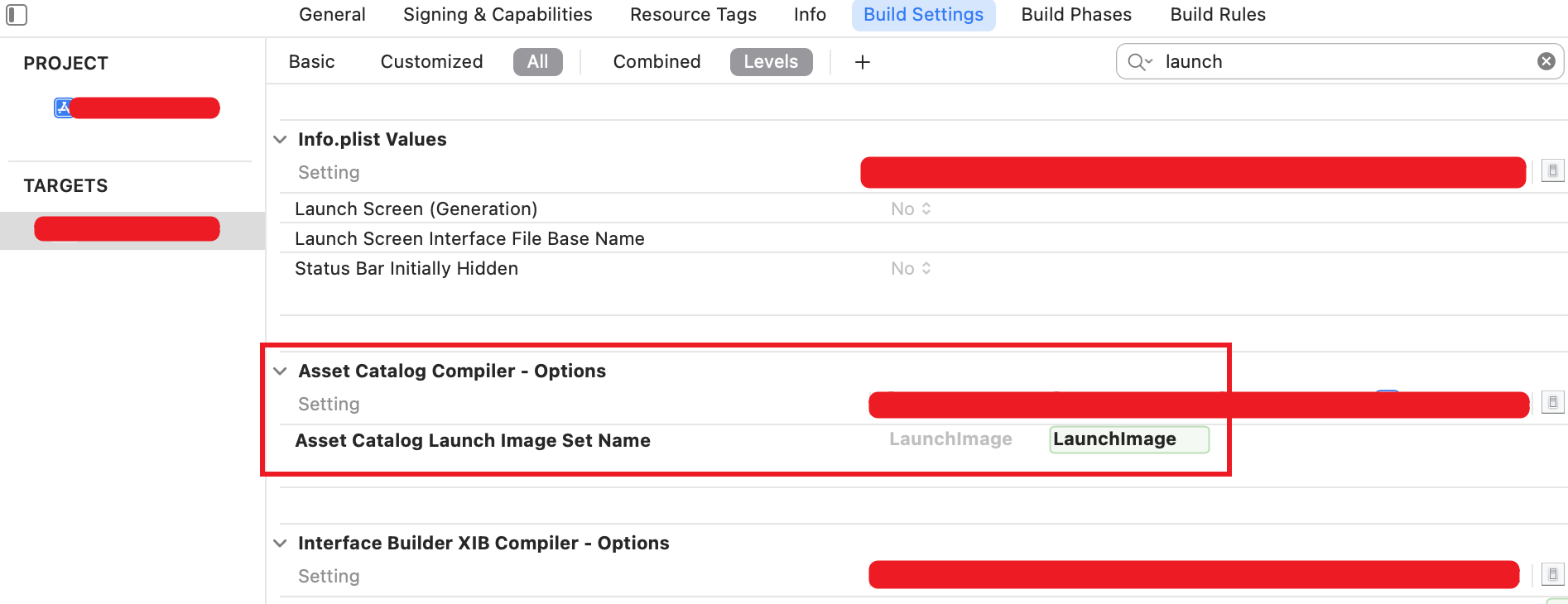Screen dimensions: 1568x604
Task: Collapse Asset Catalog Compiler - Options section
Action: pyautogui.click(x=281, y=372)
